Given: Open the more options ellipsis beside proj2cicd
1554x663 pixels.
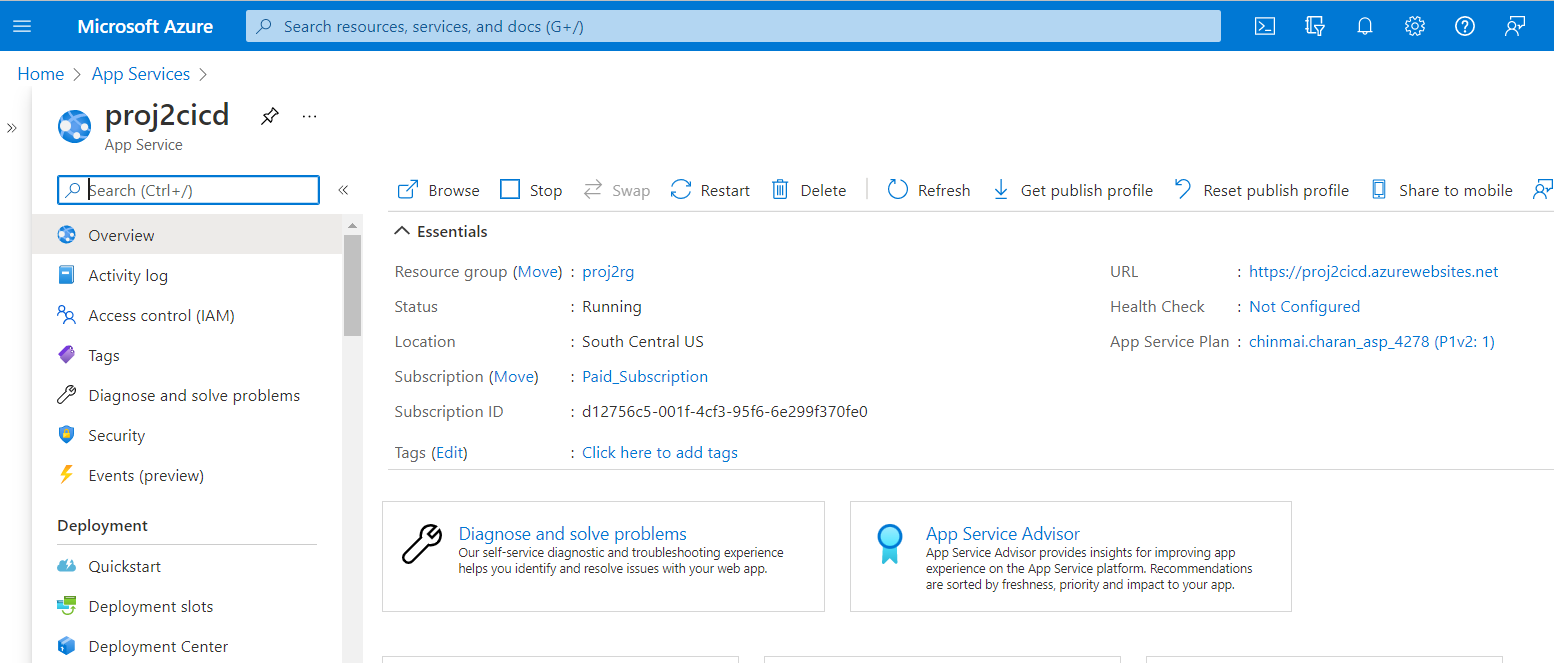Looking at the screenshot, I should pos(309,116).
